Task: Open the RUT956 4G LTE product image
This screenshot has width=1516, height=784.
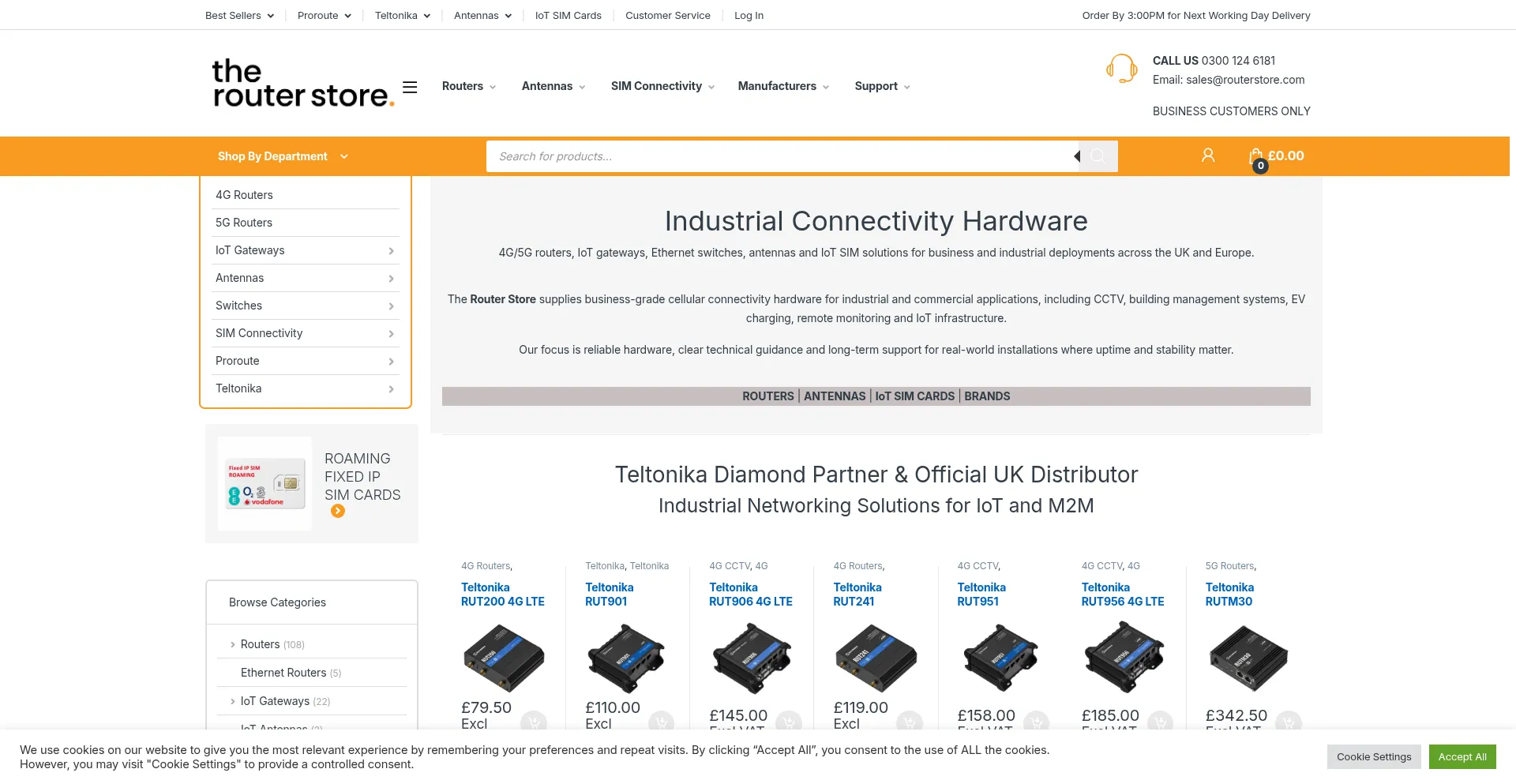Action: coord(1124,658)
